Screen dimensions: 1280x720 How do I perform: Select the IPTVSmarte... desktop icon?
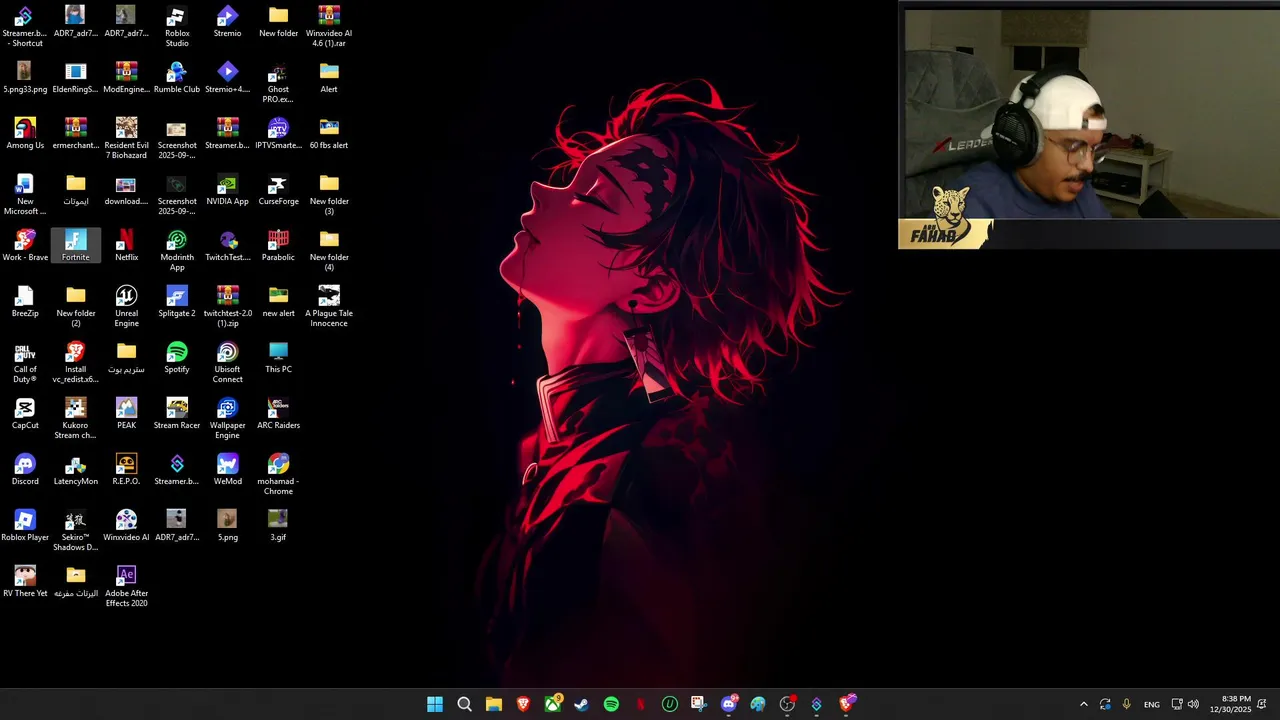point(278,134)
